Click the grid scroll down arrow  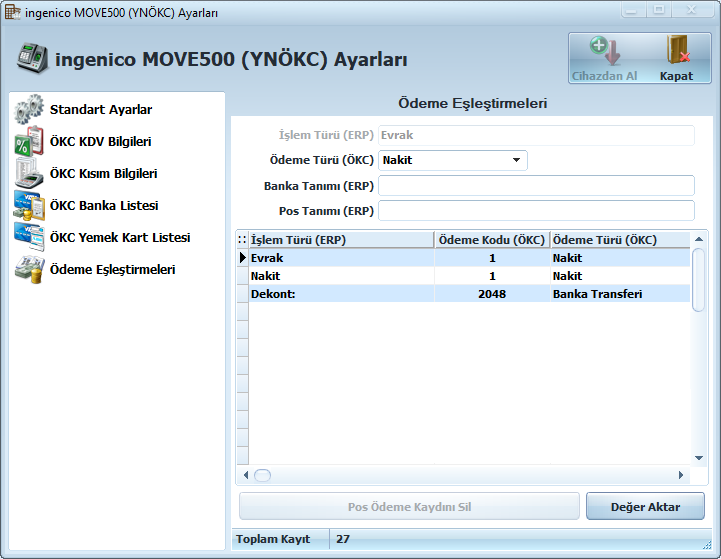(698, 458)
